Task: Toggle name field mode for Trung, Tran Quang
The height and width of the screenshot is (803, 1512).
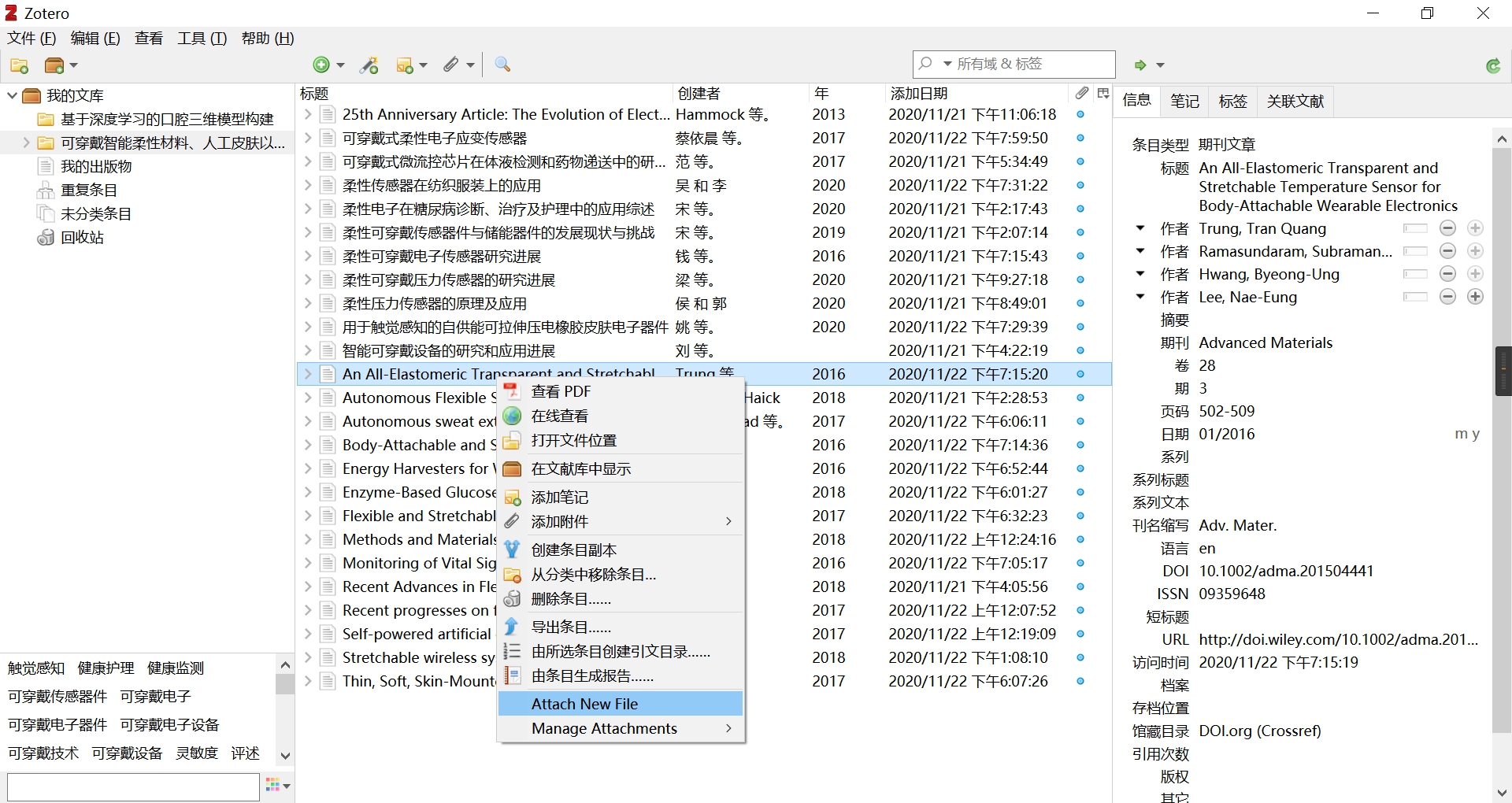Action: (x=1415, y=228)
